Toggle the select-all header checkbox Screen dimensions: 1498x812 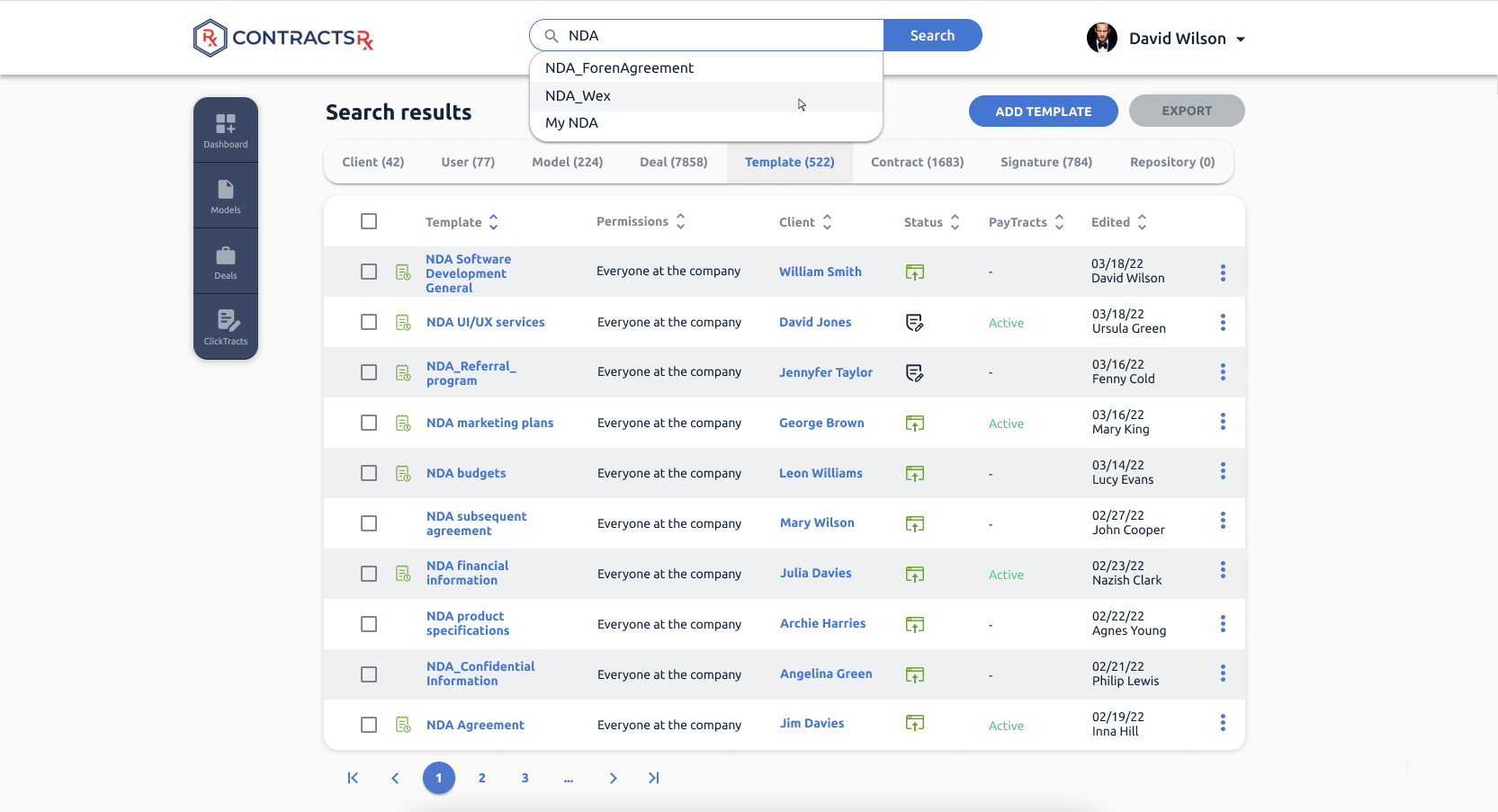coord(369,221)
